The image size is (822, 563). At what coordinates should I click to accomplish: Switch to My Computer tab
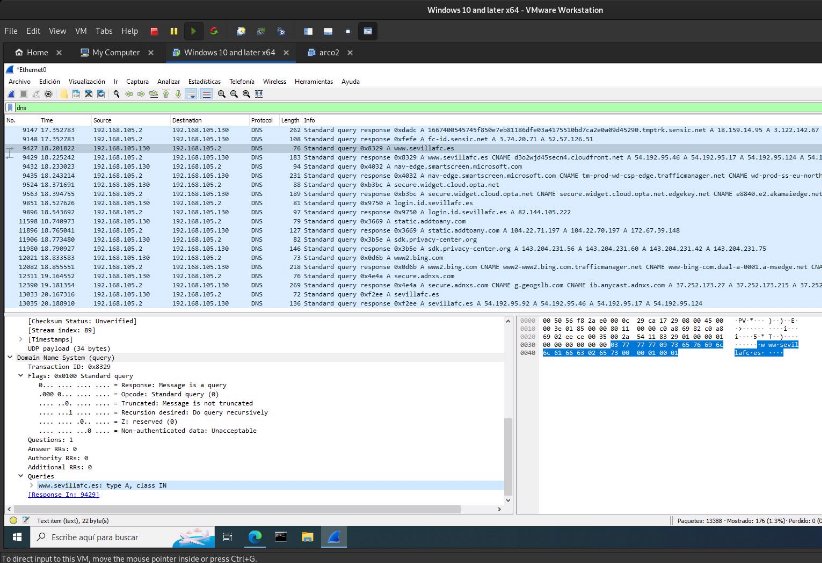116,52
